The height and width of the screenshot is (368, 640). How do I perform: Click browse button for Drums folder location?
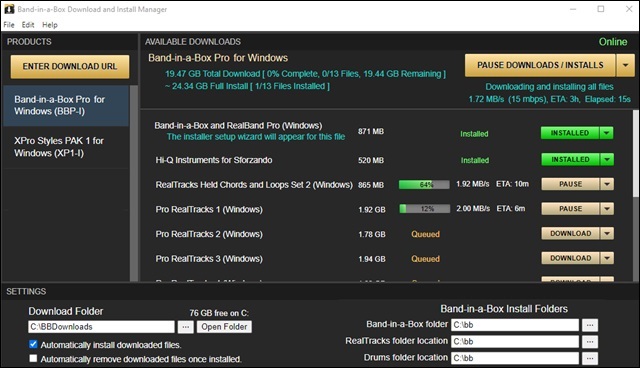click(x=590, y=358)
